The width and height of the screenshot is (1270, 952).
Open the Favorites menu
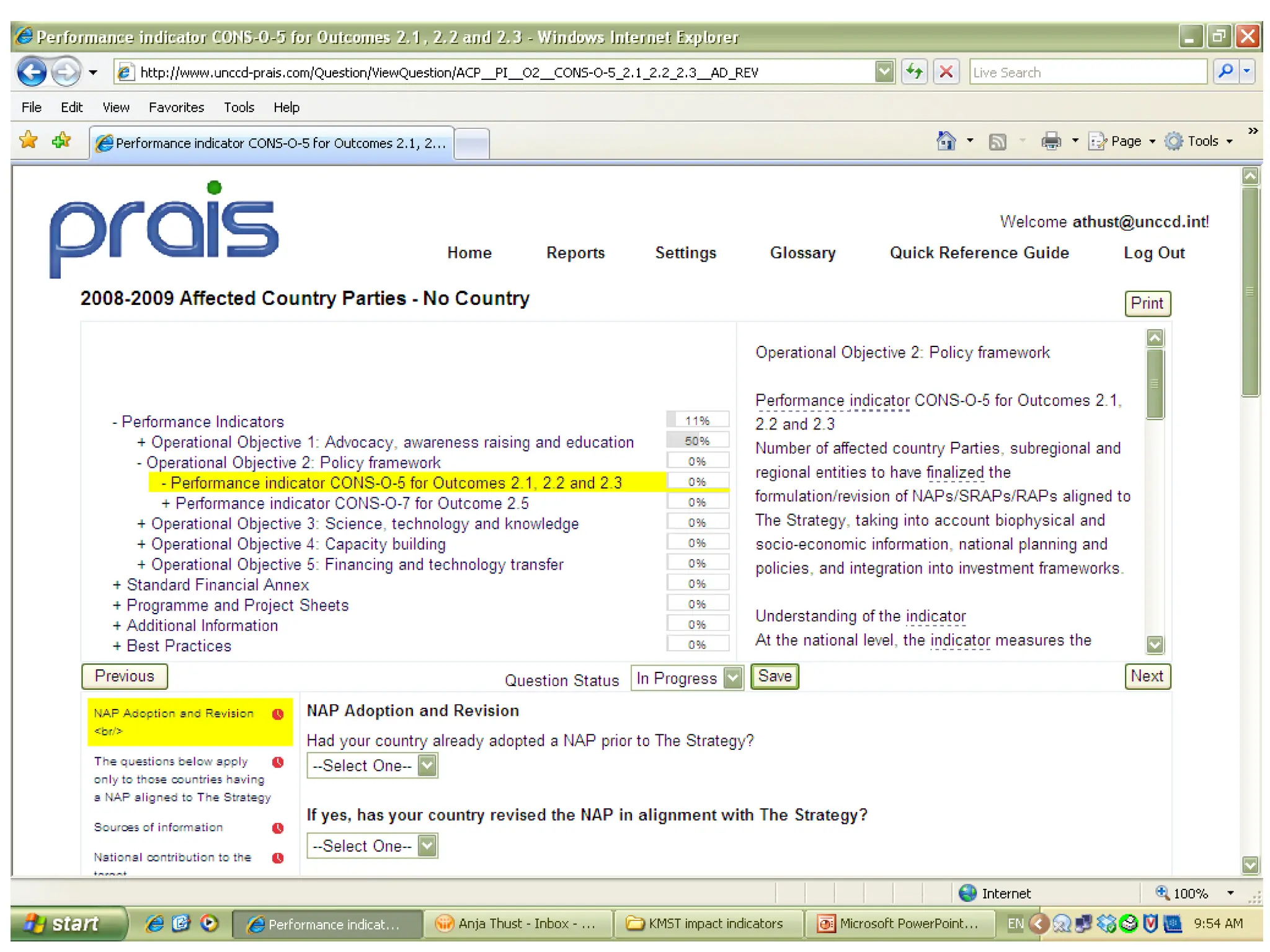(x=176, y=107)
